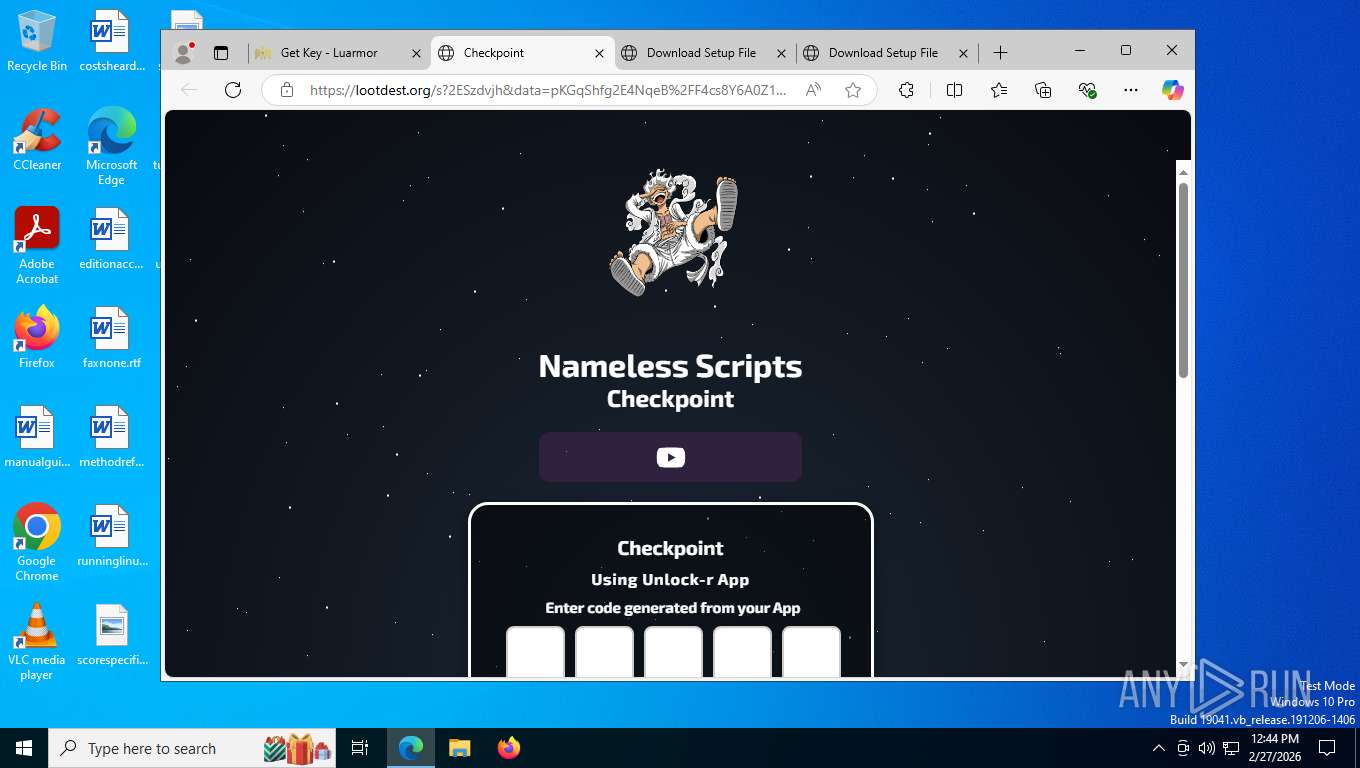This screenshot has width=1360, height=768.
Task: Click the Nameless Scripts heading
Action: 670,366
